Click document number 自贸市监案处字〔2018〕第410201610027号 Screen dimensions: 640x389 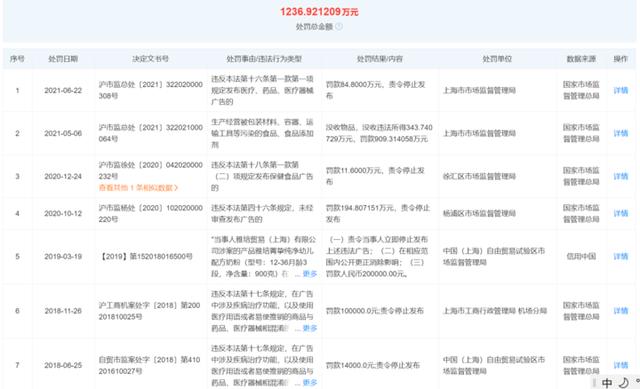tap(149, 365)
